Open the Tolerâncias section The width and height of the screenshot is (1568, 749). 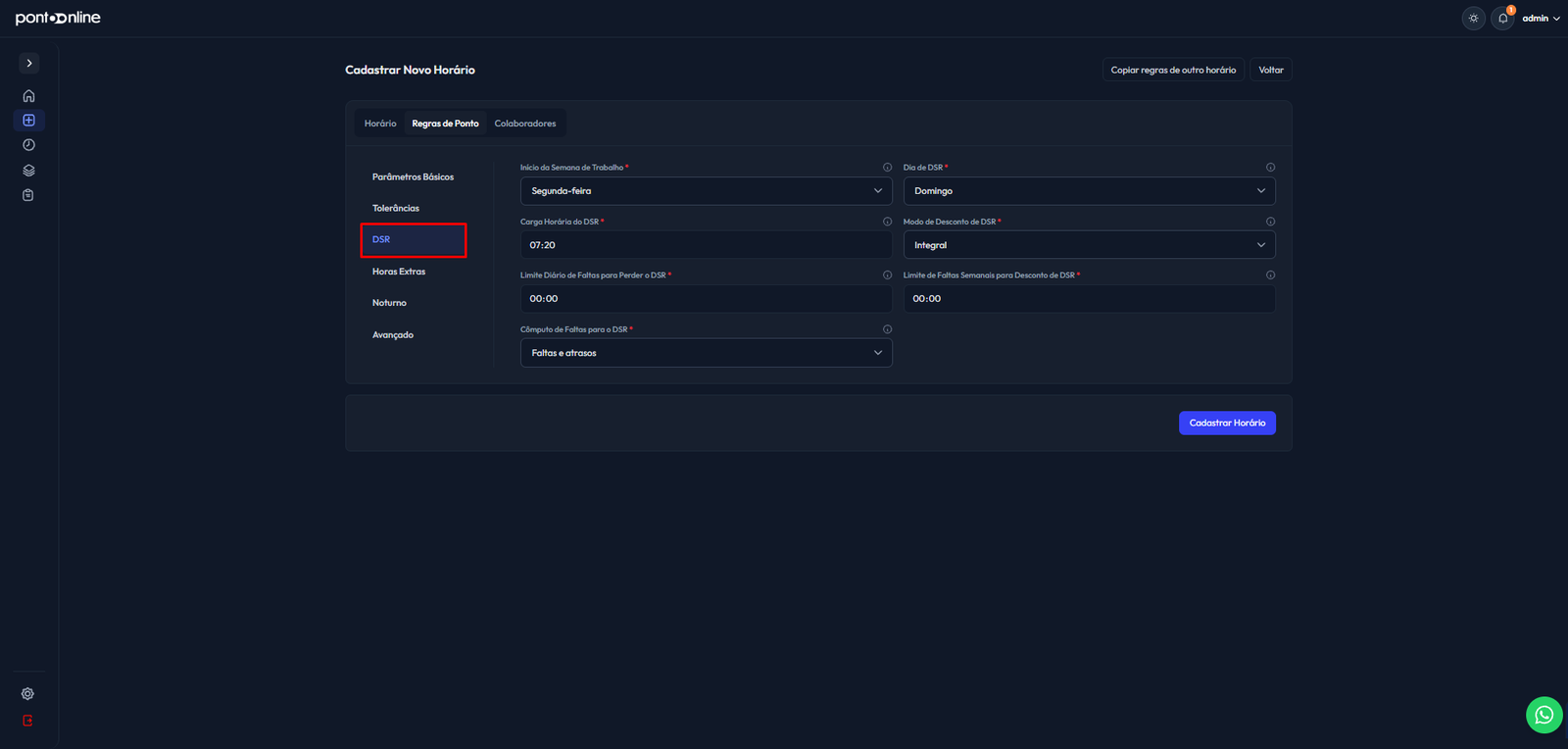pyautogui.click(x=413, y=209)
